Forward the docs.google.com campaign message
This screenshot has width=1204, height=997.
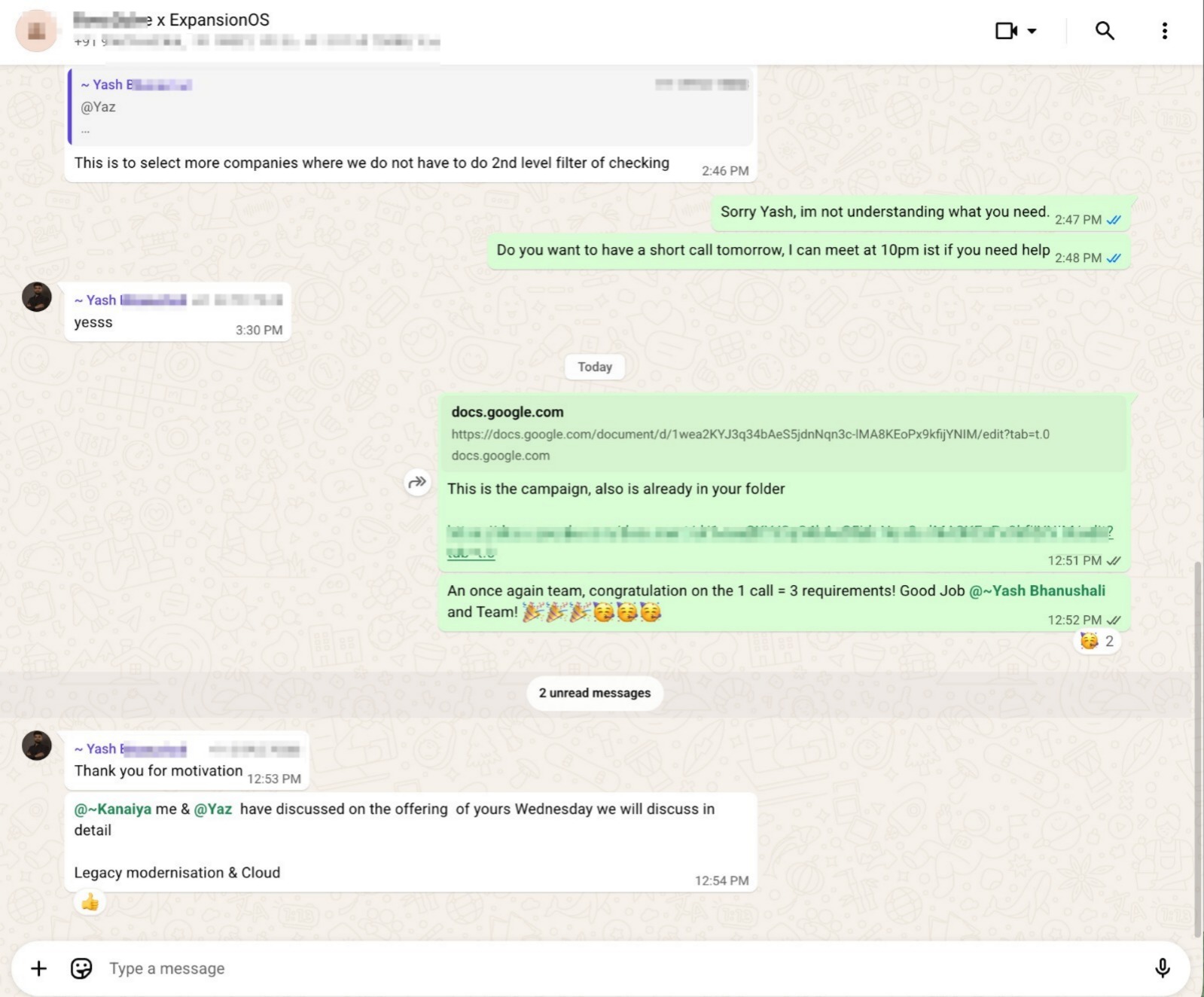pyautogui.click(x=417, y=482)
